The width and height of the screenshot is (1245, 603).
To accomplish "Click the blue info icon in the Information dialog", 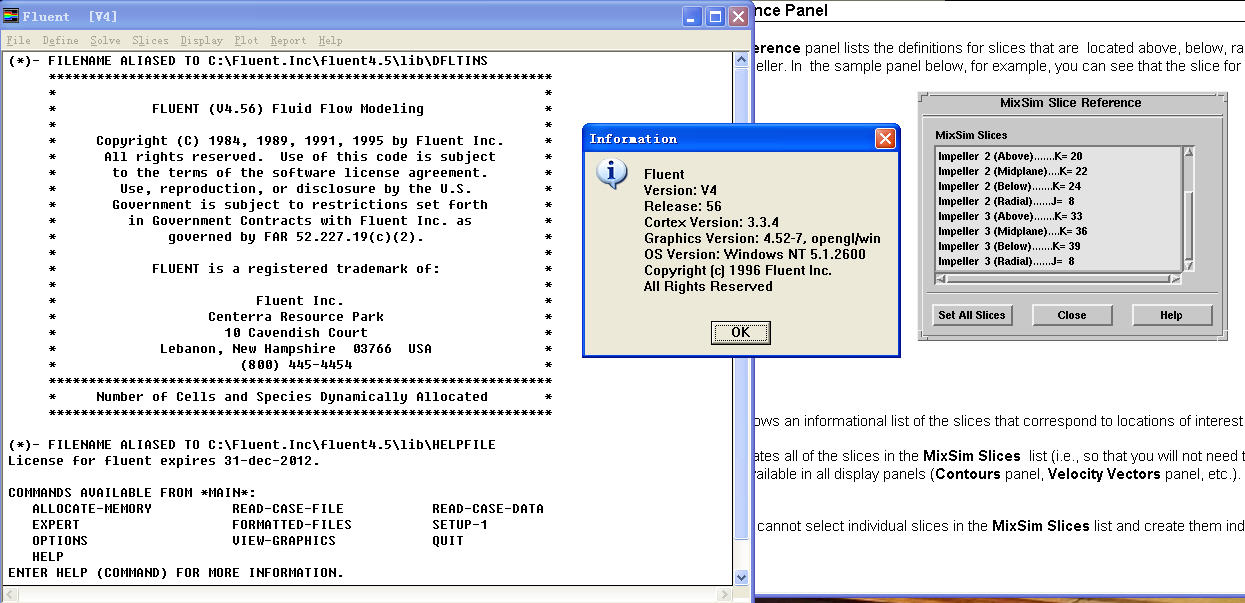I will (x=611, y=173).
